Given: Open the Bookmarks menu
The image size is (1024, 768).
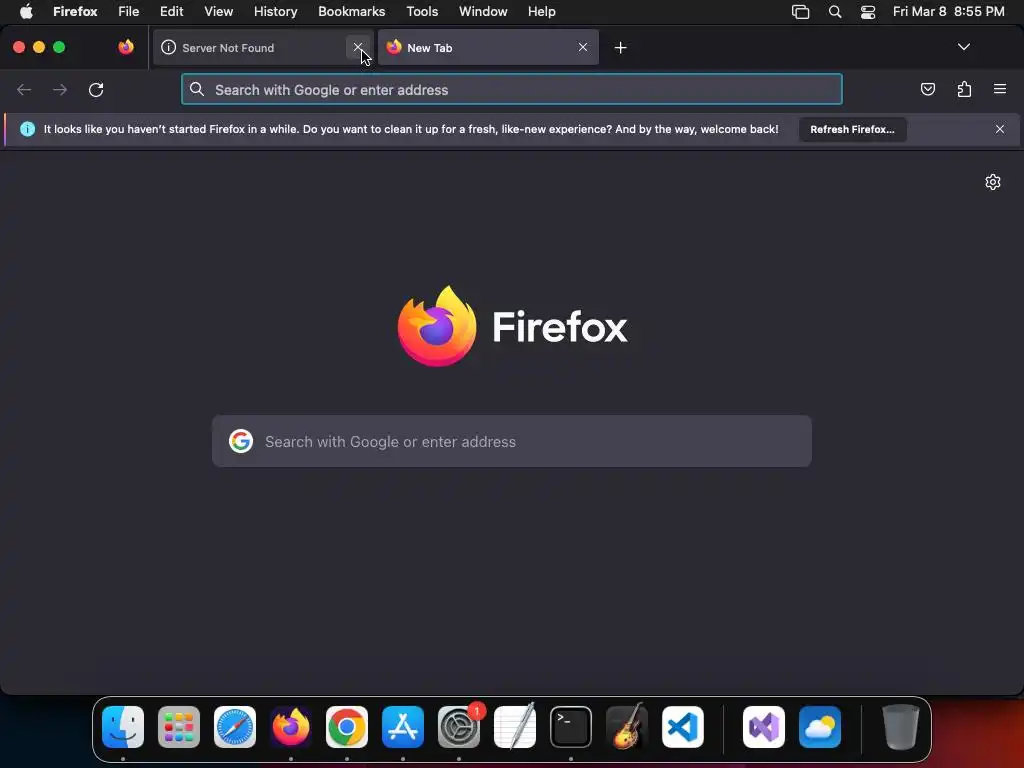Looking at the screenshot, I should click(351, 12).
